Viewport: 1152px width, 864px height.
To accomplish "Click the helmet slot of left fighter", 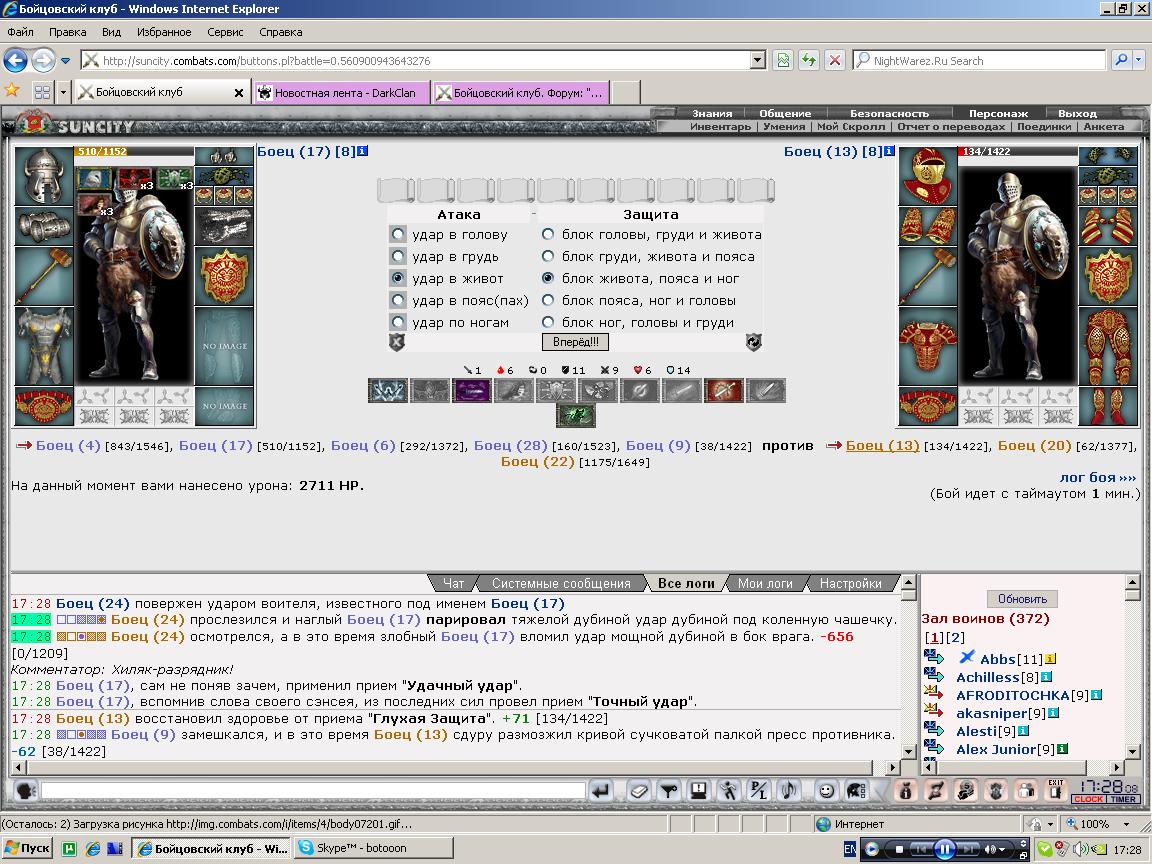I will [44, 176].
